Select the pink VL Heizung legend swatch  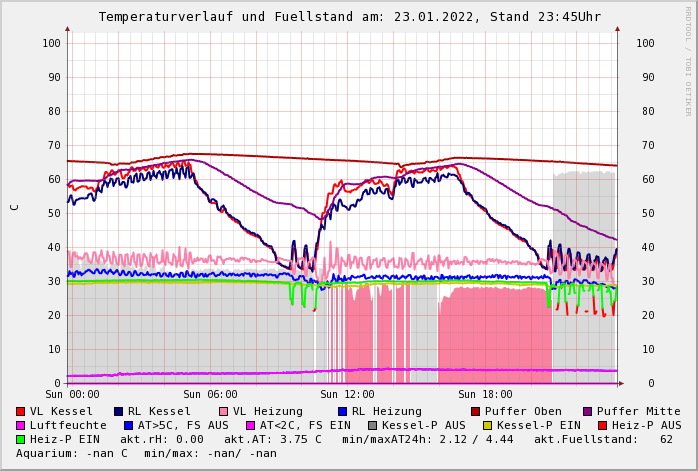click(x=224, y=412)
